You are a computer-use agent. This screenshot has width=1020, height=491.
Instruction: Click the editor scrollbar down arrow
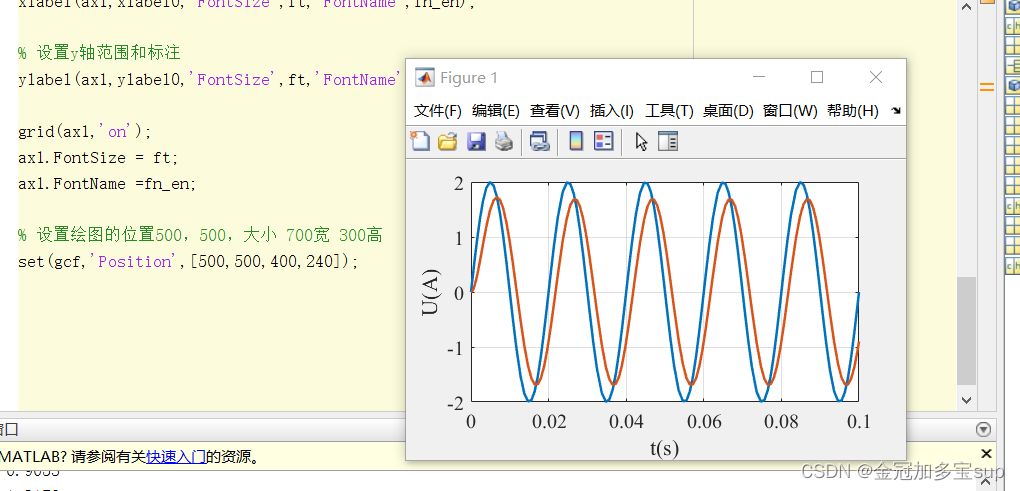967,401
